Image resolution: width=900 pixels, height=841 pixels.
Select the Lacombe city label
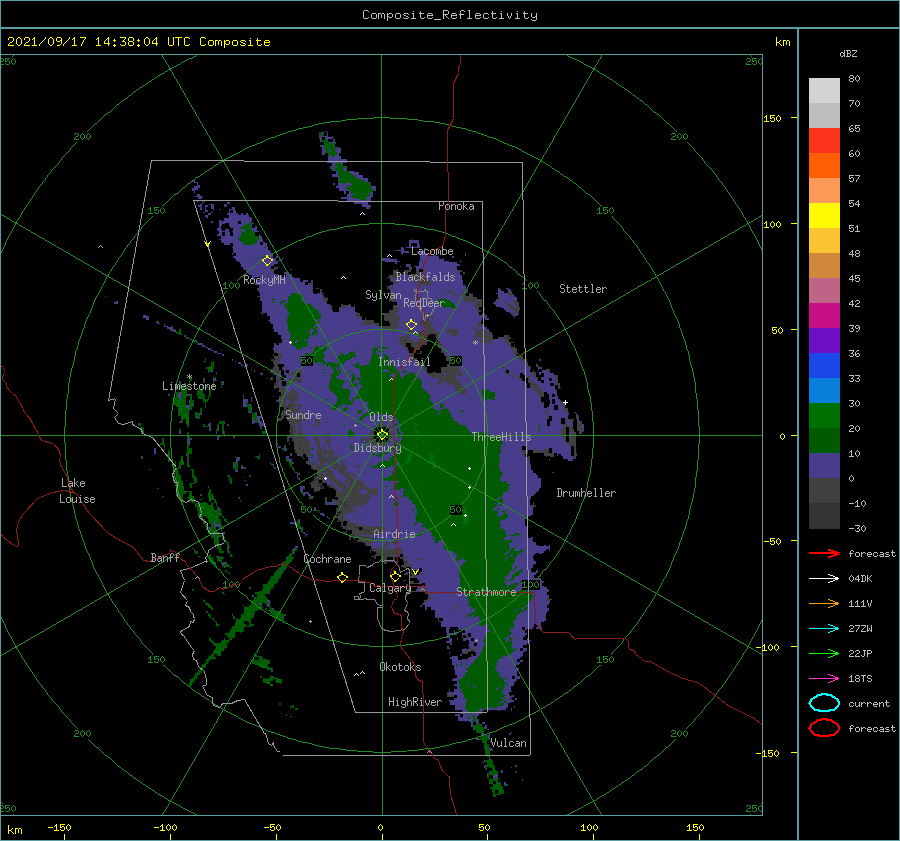[x=432, y=251]
